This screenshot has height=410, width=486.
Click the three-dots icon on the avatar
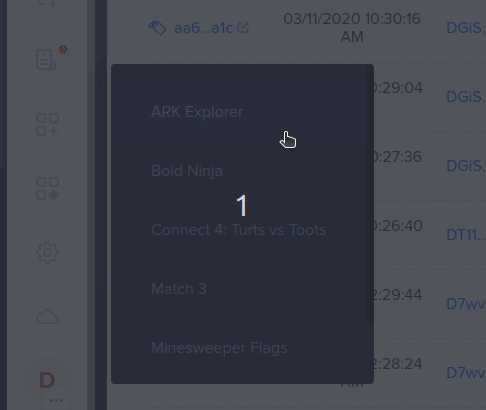(x=57, y=400)
